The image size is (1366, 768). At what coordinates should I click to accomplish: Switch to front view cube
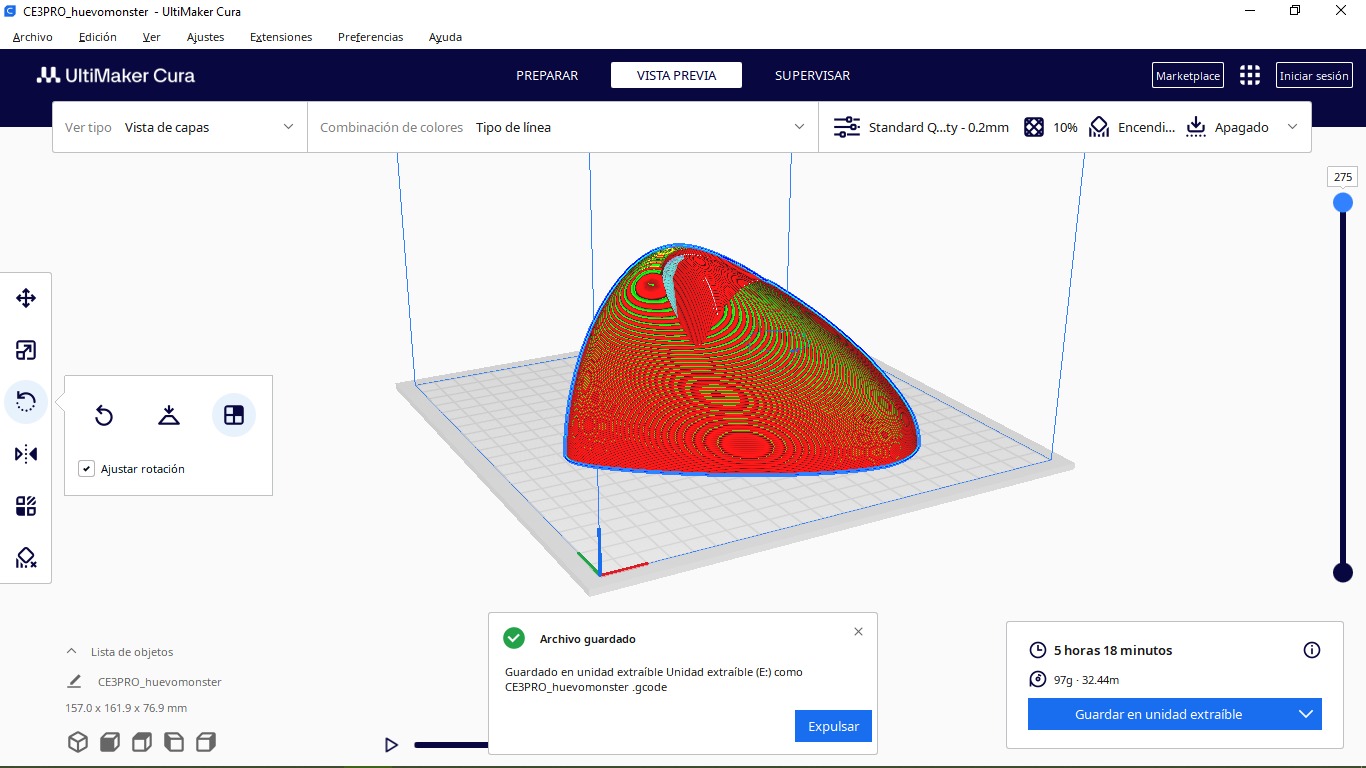coord(109,742)
